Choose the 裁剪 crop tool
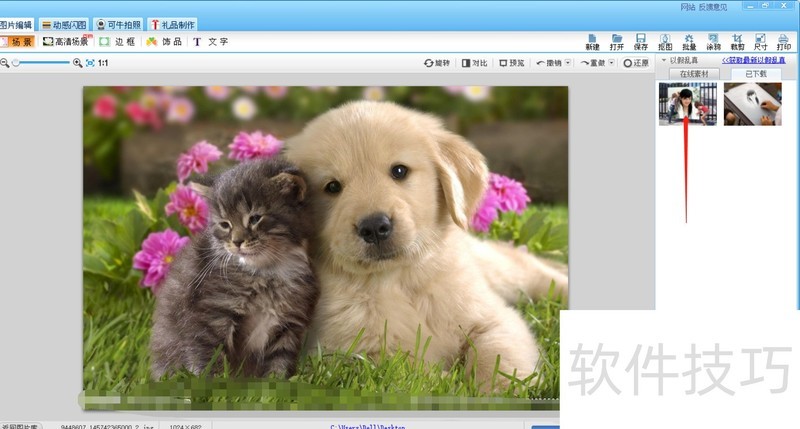This screenshot has width=800, height=429. tap(737, 42)
